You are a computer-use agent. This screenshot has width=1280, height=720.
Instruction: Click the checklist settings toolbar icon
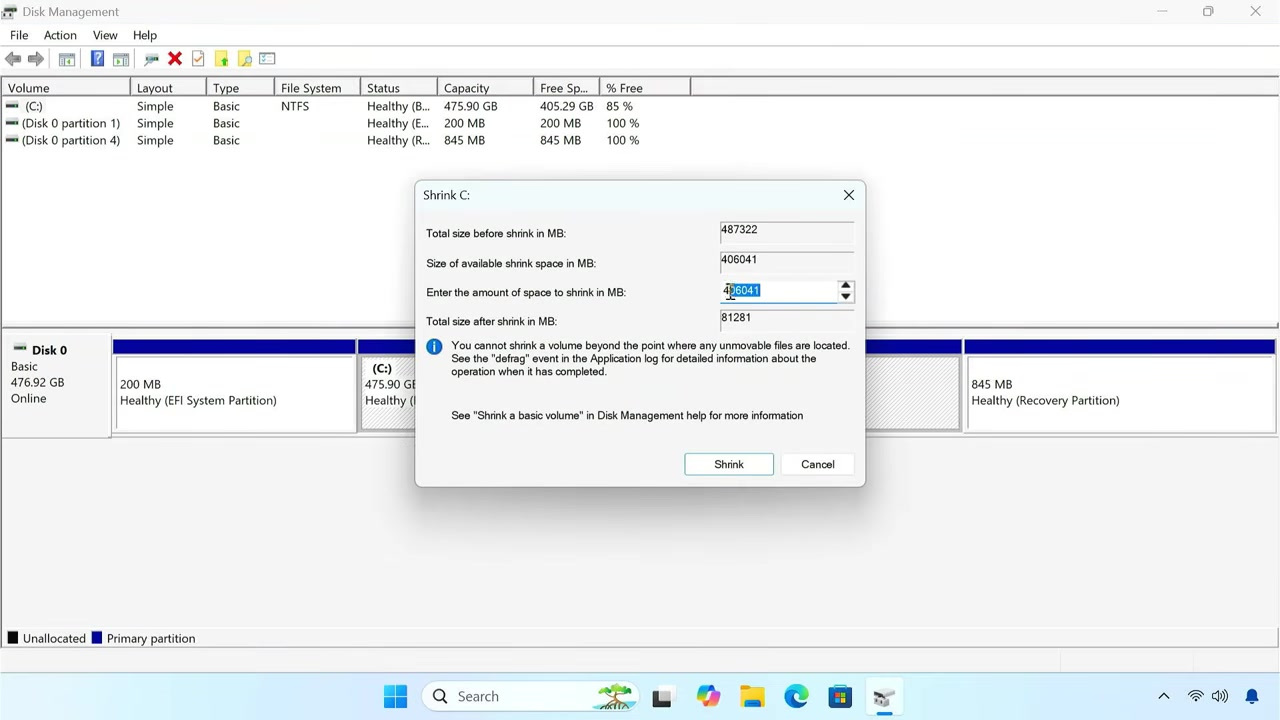267,59
